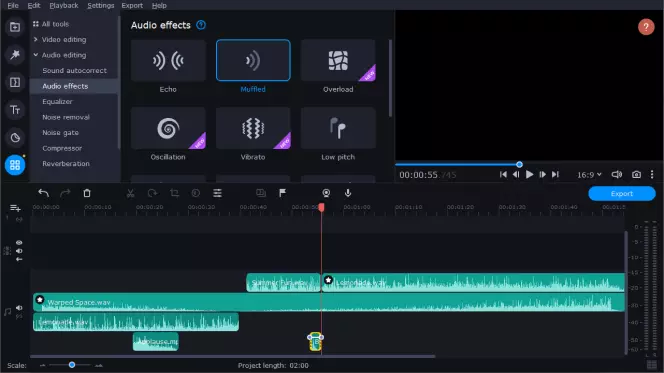Open the Filters magic wand tab
The image size is (664, 373).
tap(15, 55)
